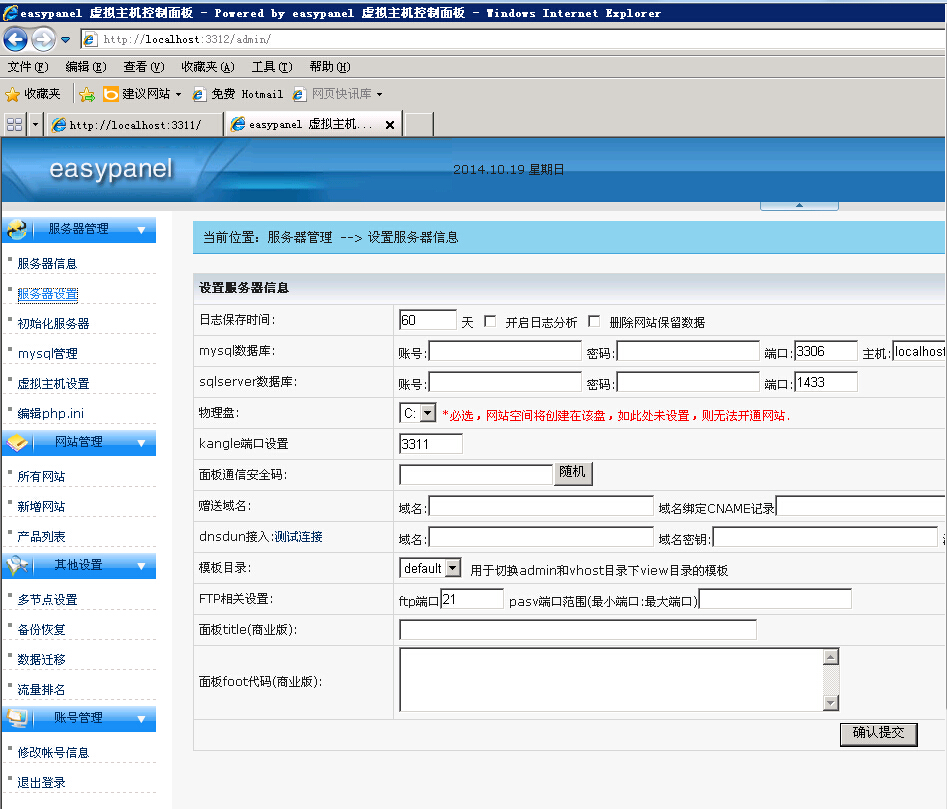Screen dimensions: 947x809
Task: Open the 多节点设置 sidebar link
Action: coord(47,600)
